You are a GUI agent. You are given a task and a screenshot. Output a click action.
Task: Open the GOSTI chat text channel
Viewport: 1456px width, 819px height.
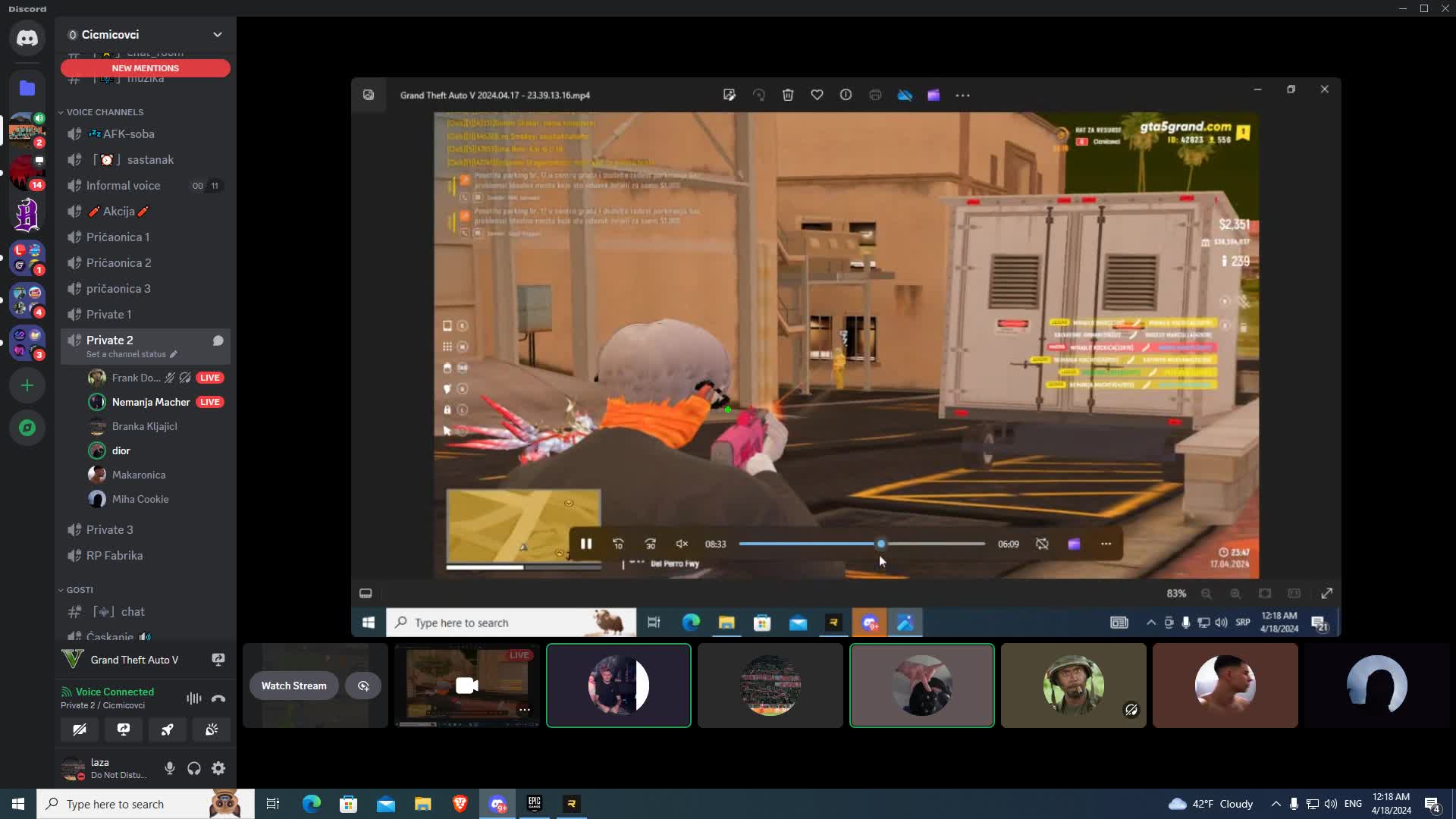point(145,611)
